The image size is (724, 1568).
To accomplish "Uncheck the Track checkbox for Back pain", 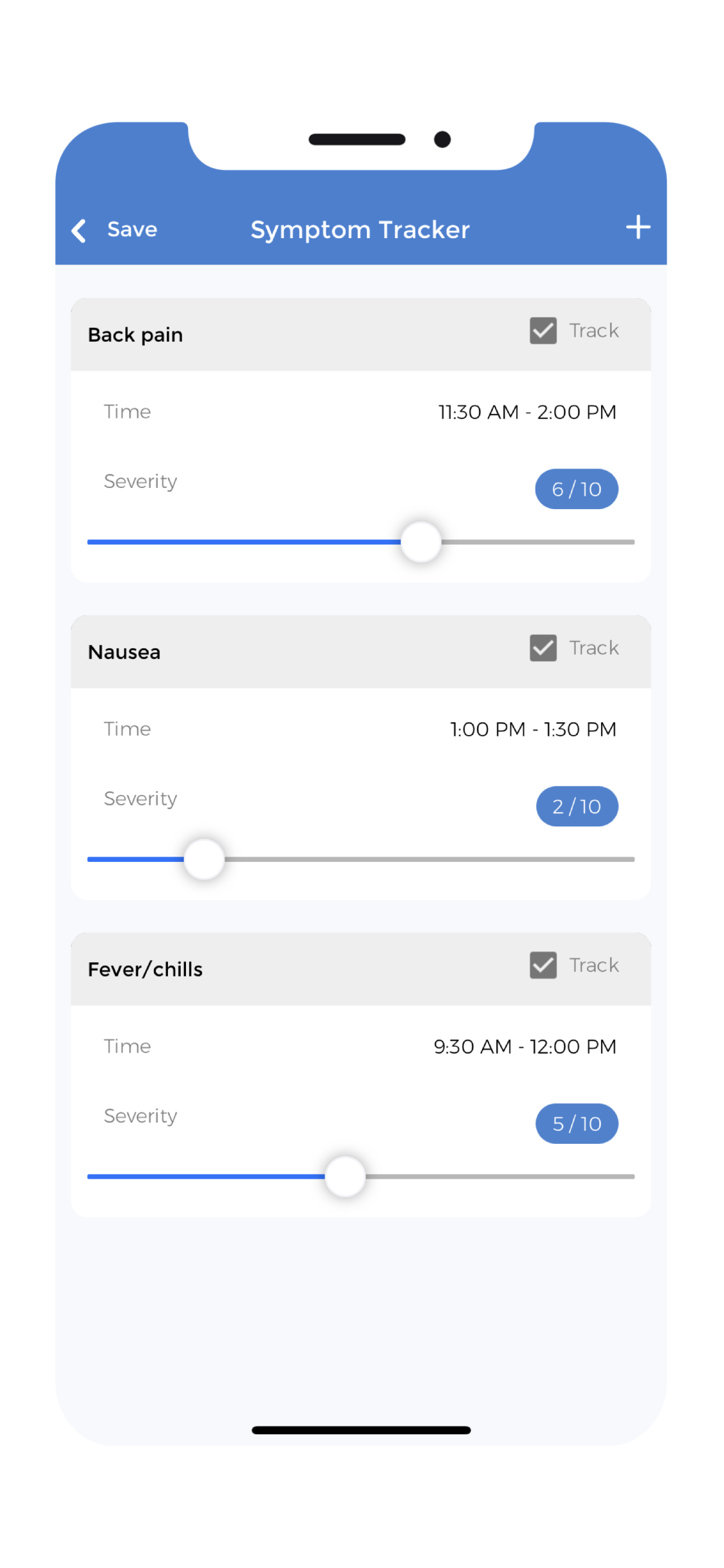I will pyautogui.click(x=543, y=331).
